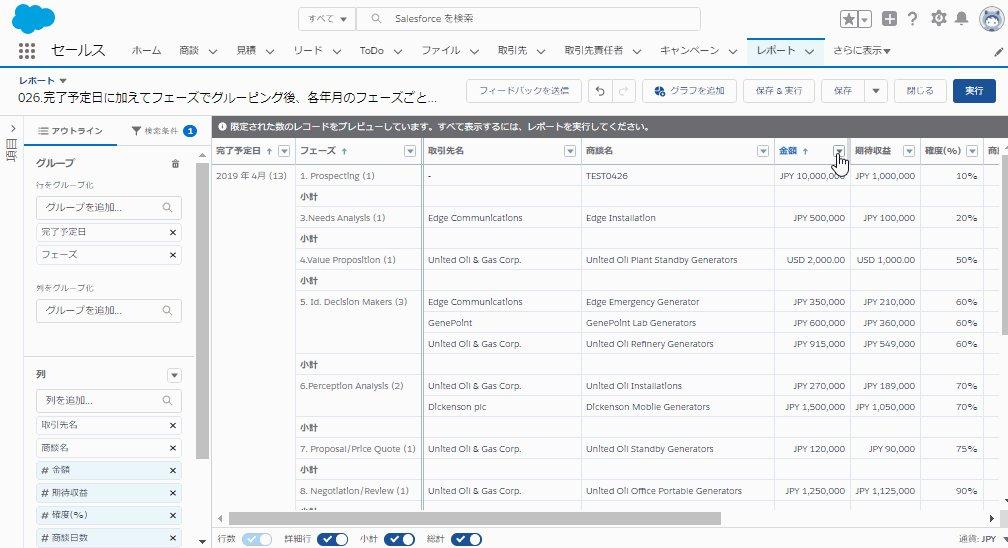Focus the 列を追加 input field
Viewport: 1008px width, 548px height.
[109, 401]
